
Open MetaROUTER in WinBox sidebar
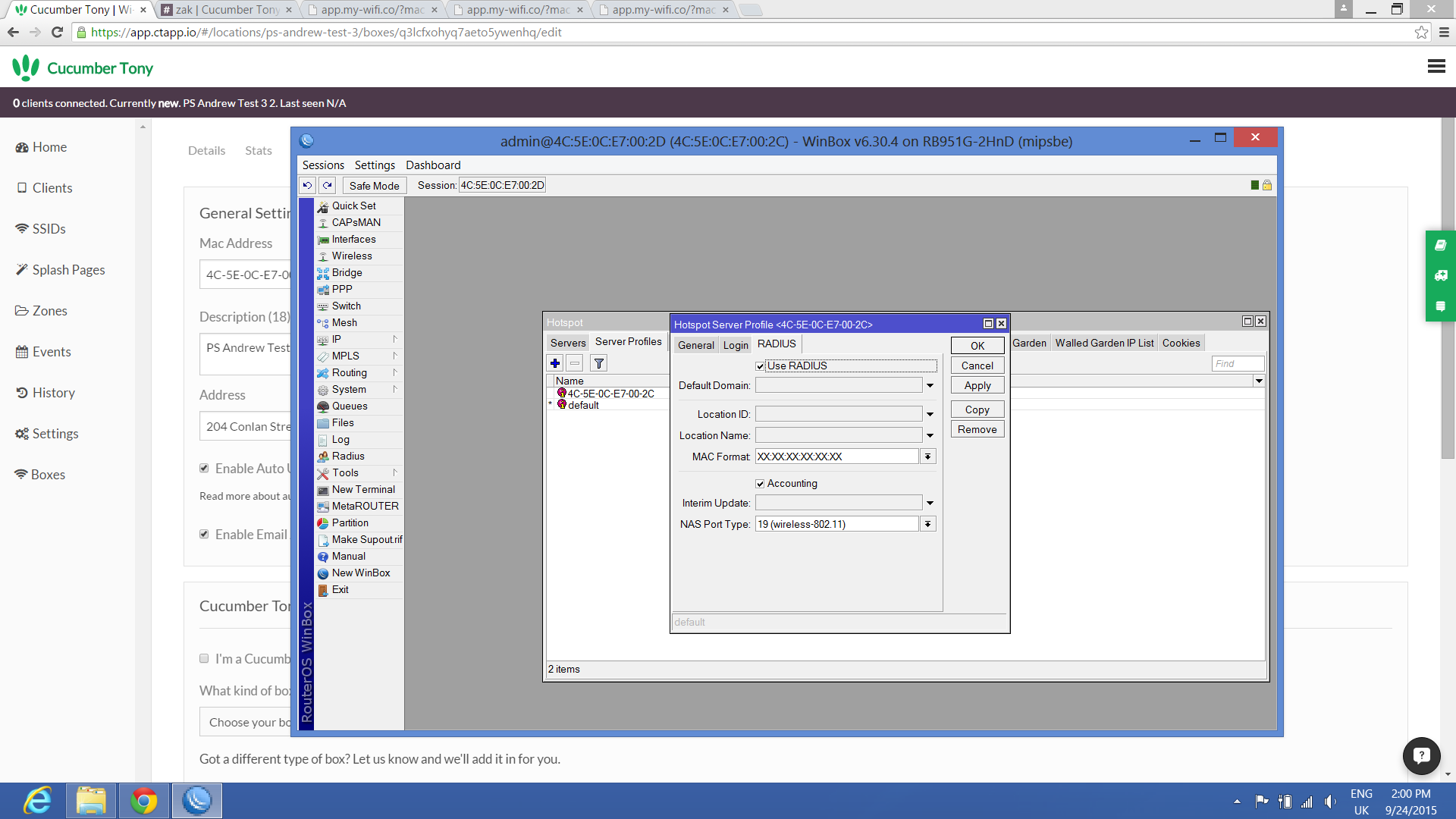[x=365, y=506]
